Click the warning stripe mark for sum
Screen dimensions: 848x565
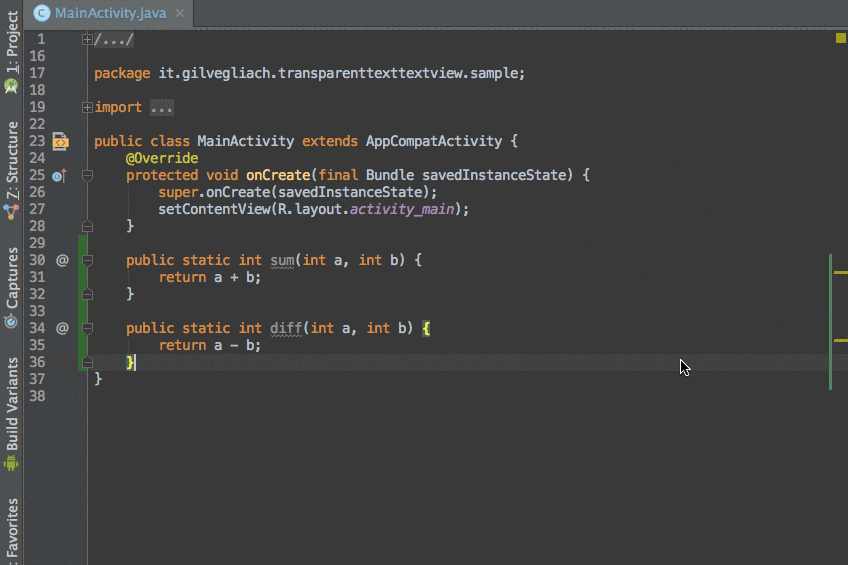[x=840, y=272]
